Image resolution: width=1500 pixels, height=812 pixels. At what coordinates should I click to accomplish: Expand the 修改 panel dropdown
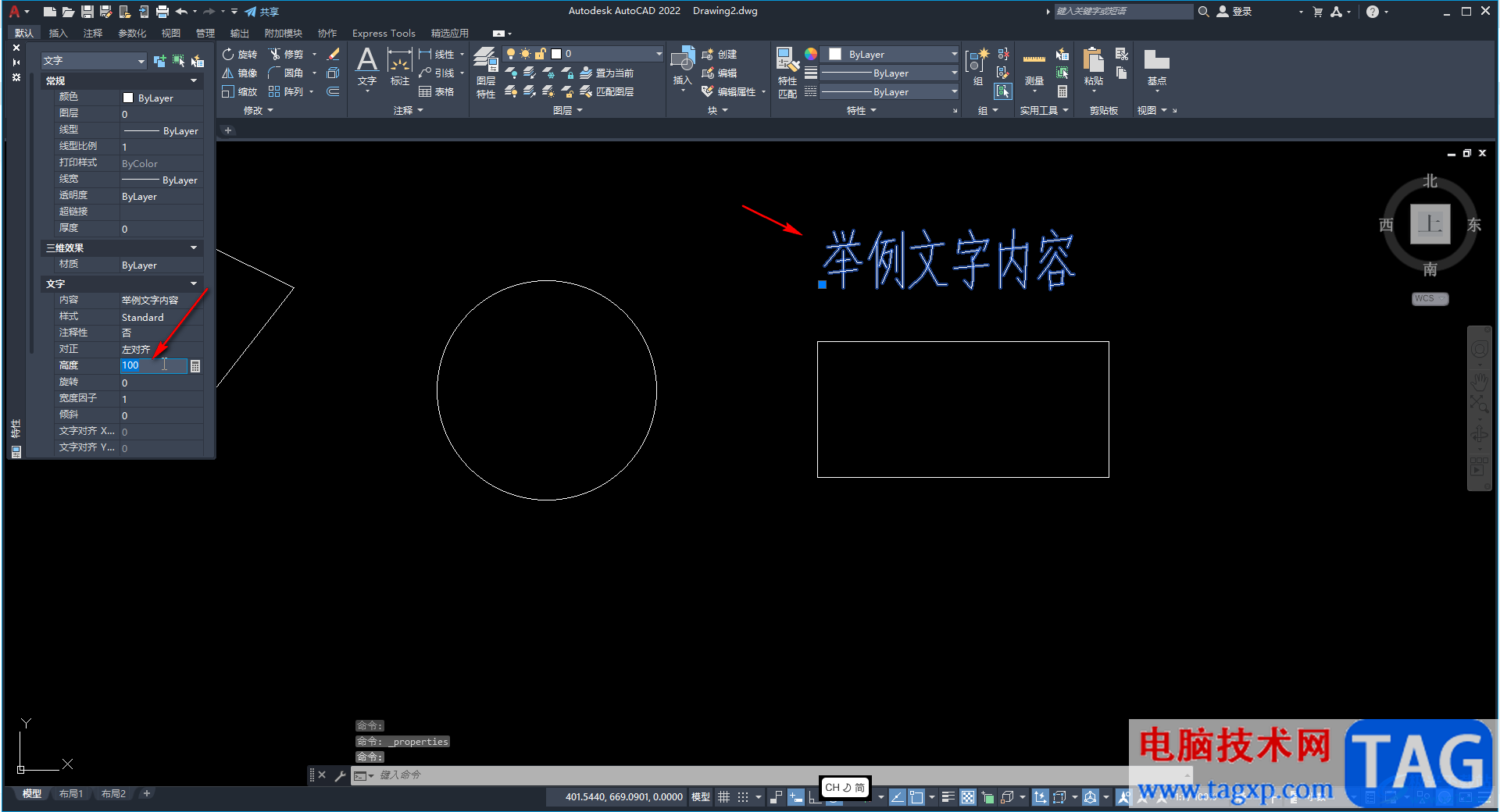[259, 110]
